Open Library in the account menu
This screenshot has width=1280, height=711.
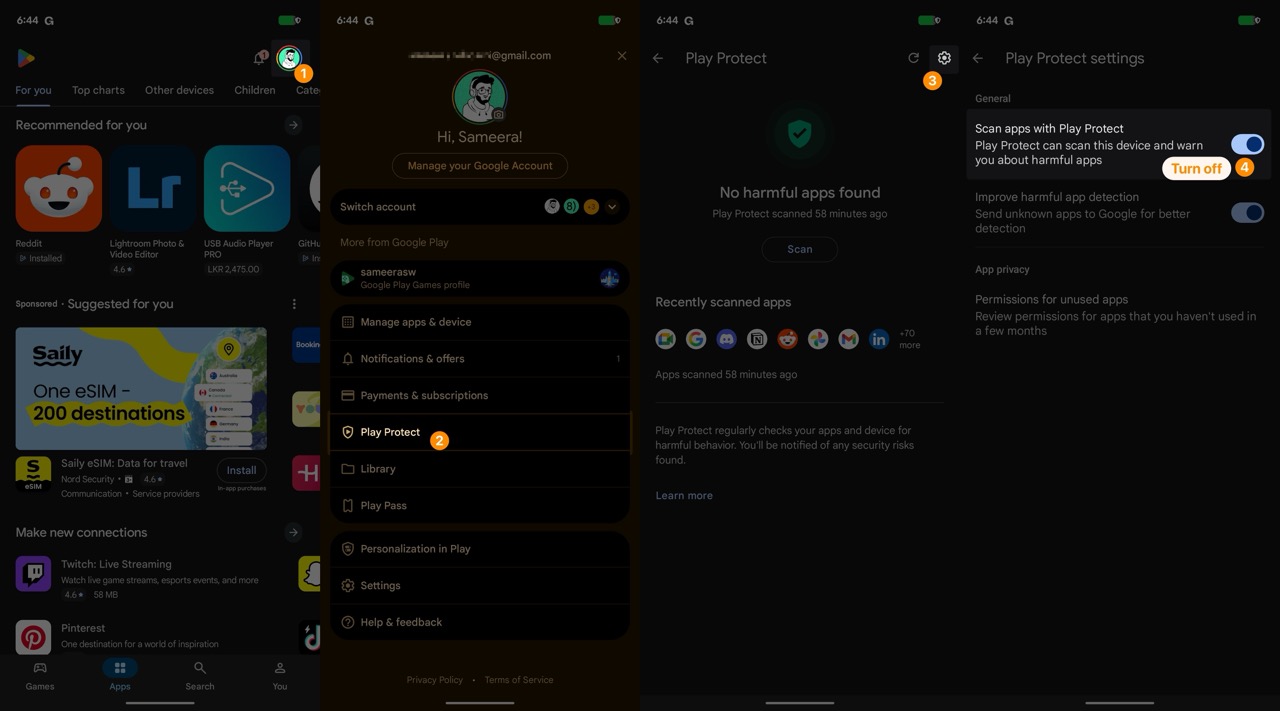[x=480, y=469]
